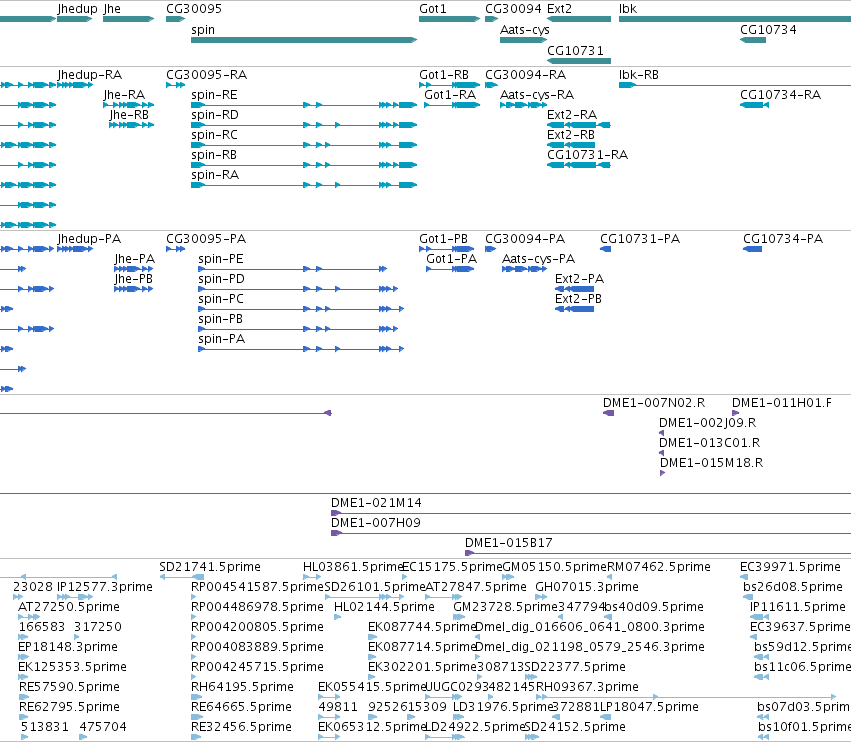Click the RM07462.5prime EST label
The image size is (851, 742).
(658, 567)
